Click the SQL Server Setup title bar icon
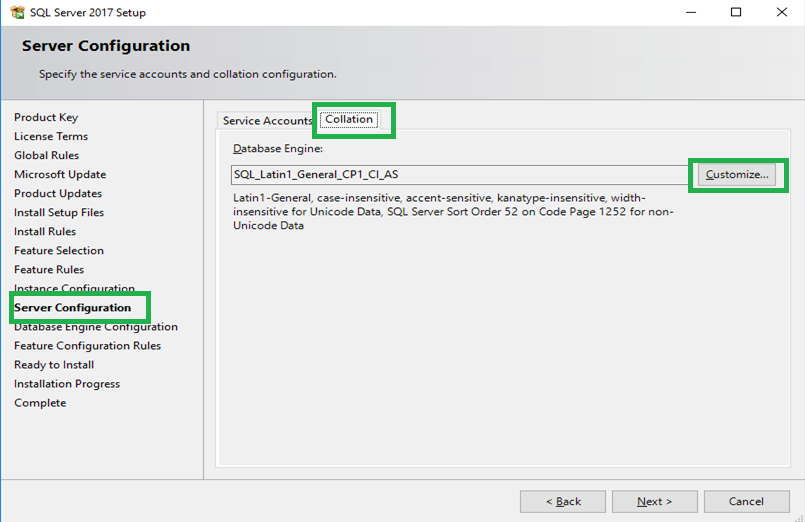Viewport: 805px width, 522px height. click(17, 13)
